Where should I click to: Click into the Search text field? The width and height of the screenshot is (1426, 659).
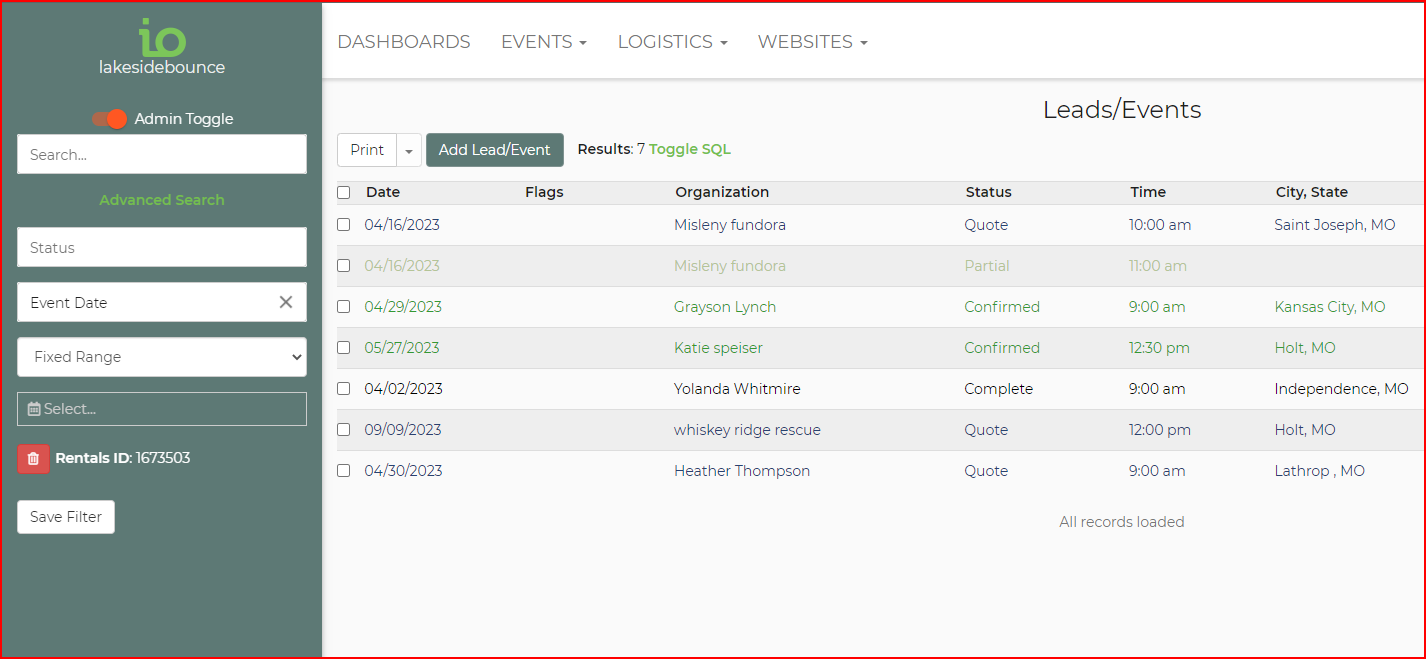click(162, 155)
